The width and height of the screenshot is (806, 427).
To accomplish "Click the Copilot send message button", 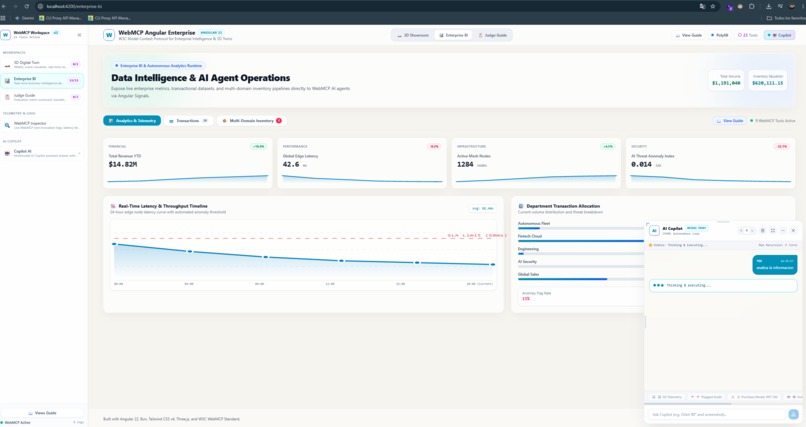I will pos(793,414).
